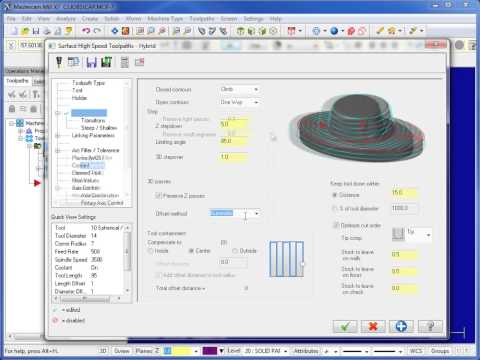Click the first green cube view icon
Viewport: 480px width, 360px height.
click(x=240, y=31)
